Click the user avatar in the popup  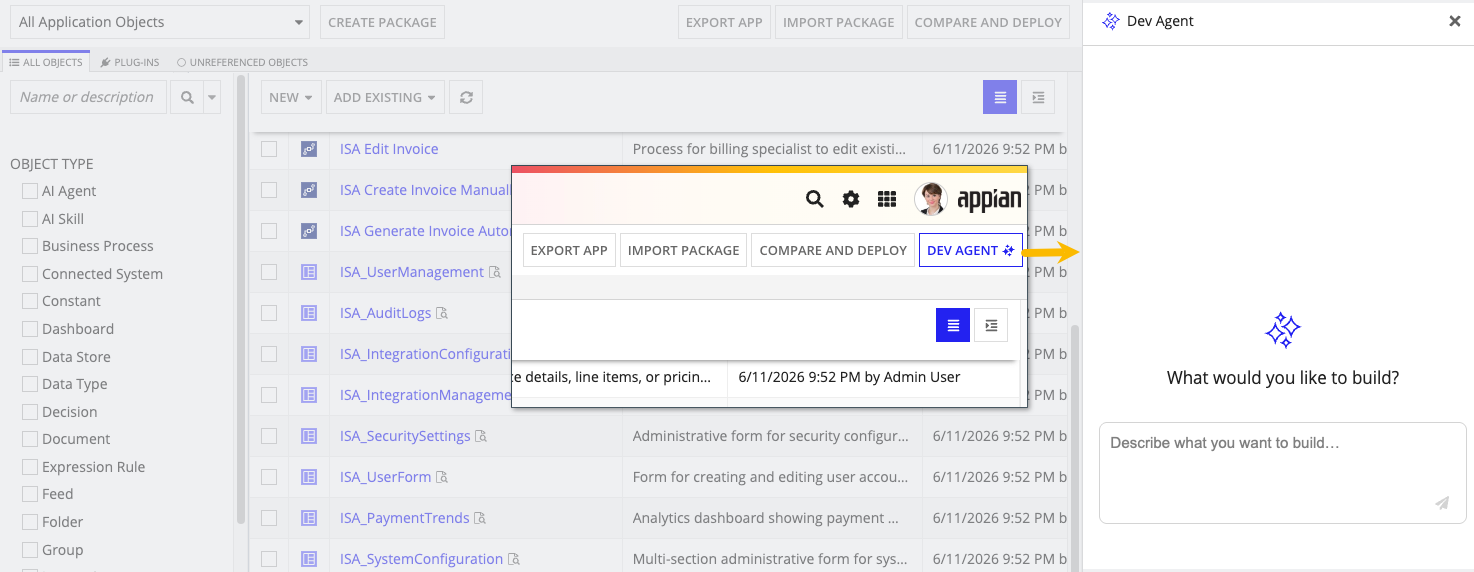click(x=930, y=199)
